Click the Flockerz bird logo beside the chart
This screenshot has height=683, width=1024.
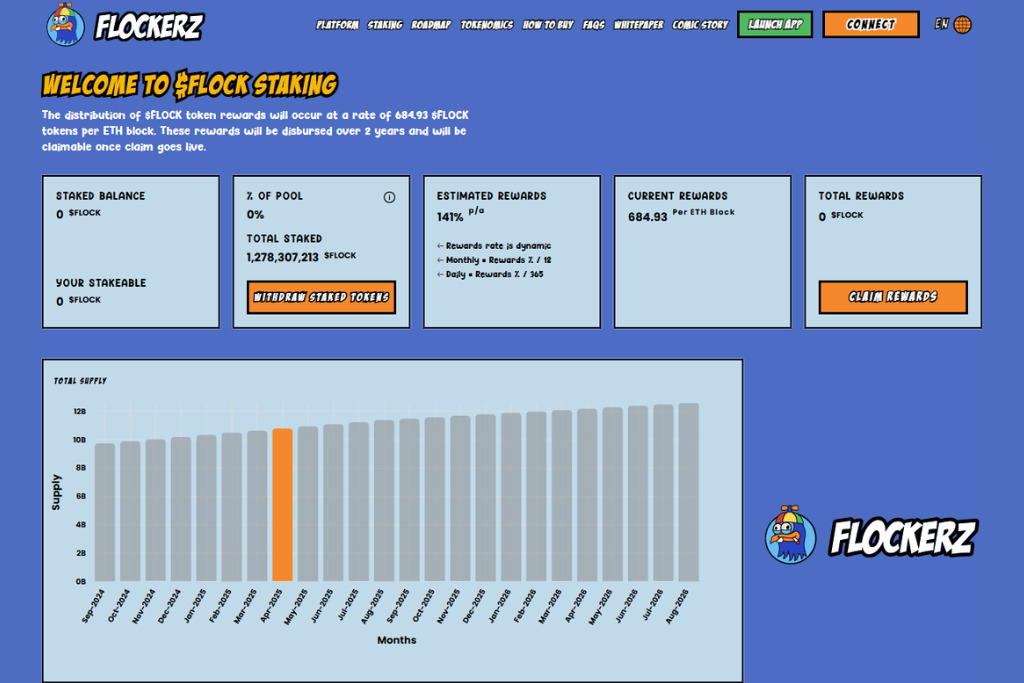790,535
